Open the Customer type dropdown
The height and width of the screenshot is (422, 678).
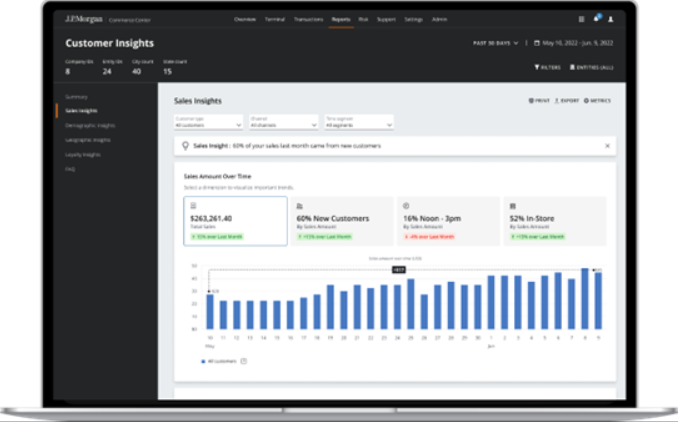point(208,122)
